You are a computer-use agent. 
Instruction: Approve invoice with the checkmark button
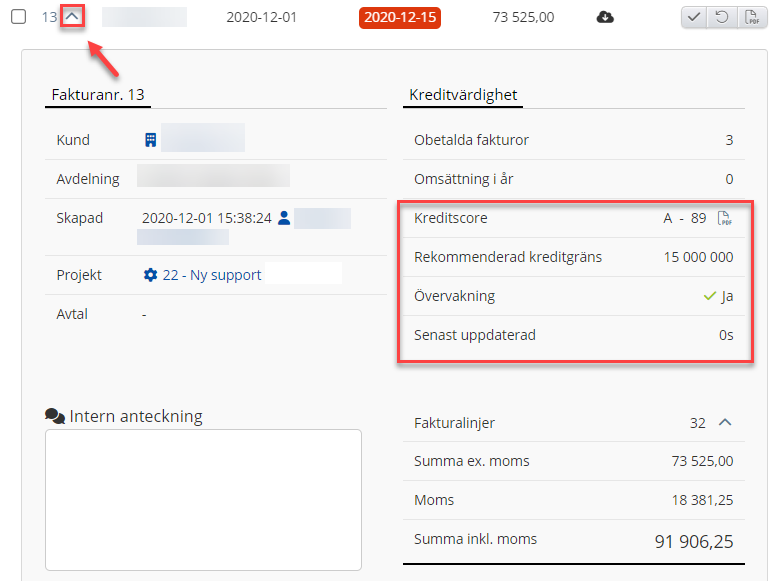[695, 17]
